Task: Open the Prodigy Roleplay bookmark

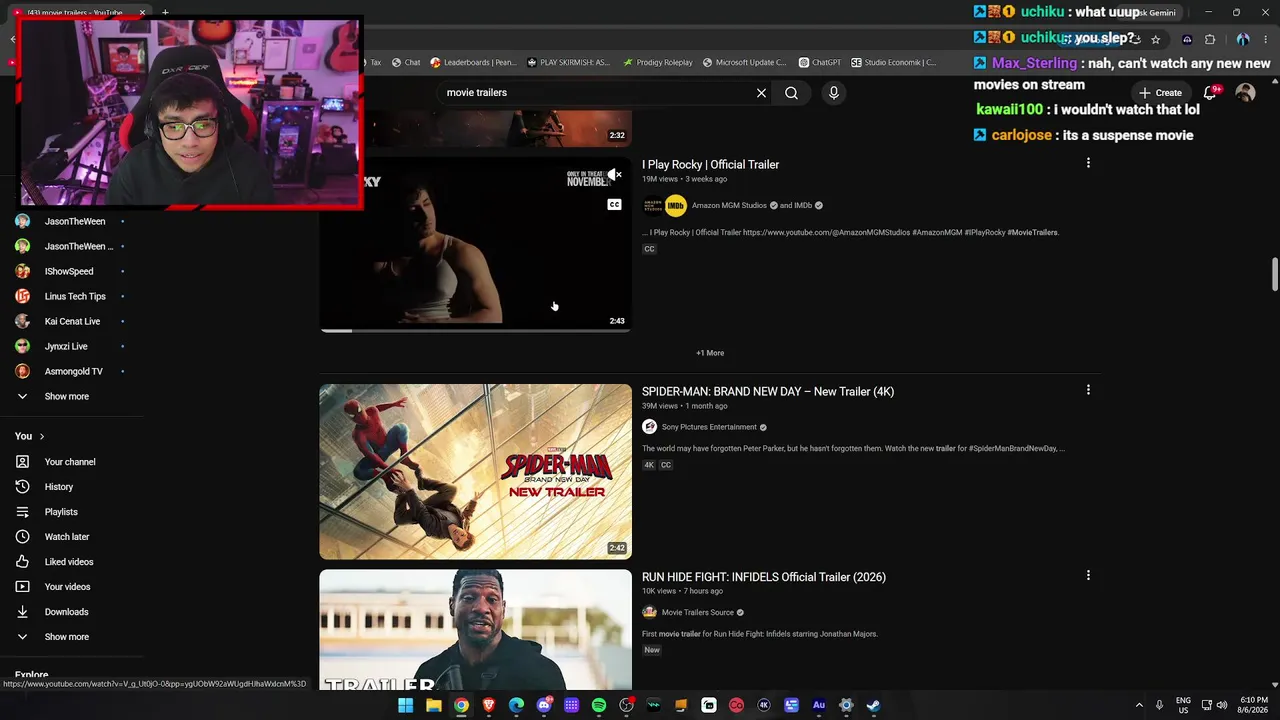Action: [657, 62]
